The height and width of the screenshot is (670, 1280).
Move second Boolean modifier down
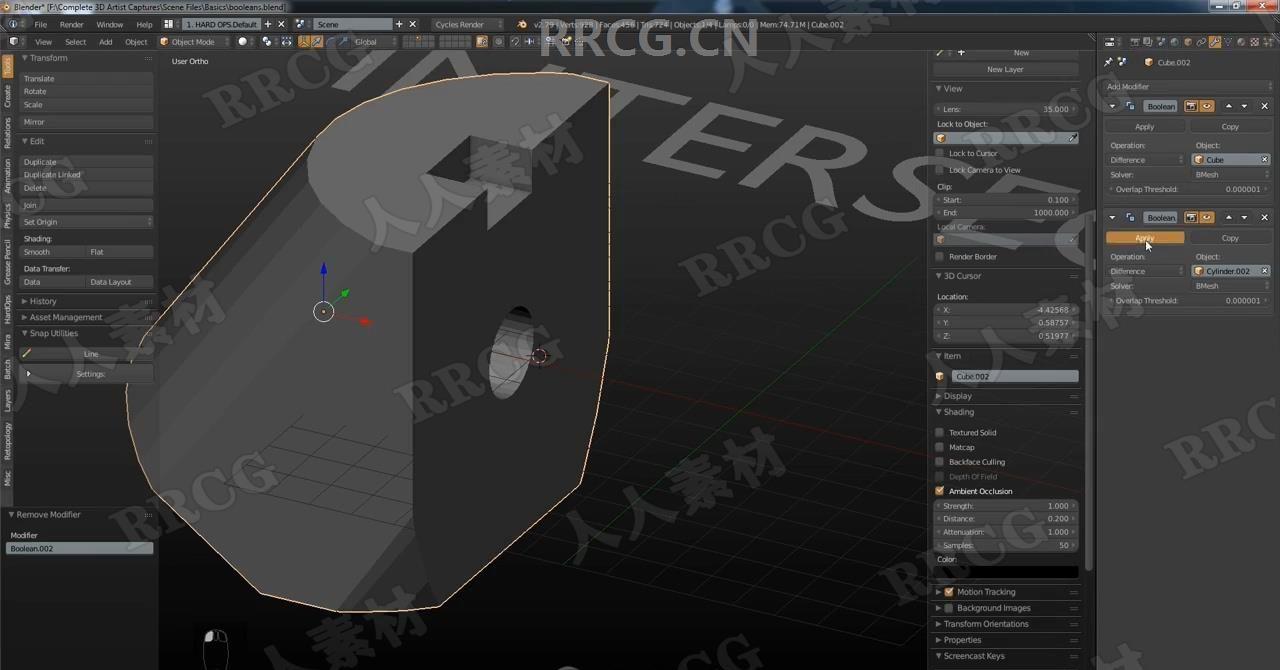click(x=1245, y=217)
